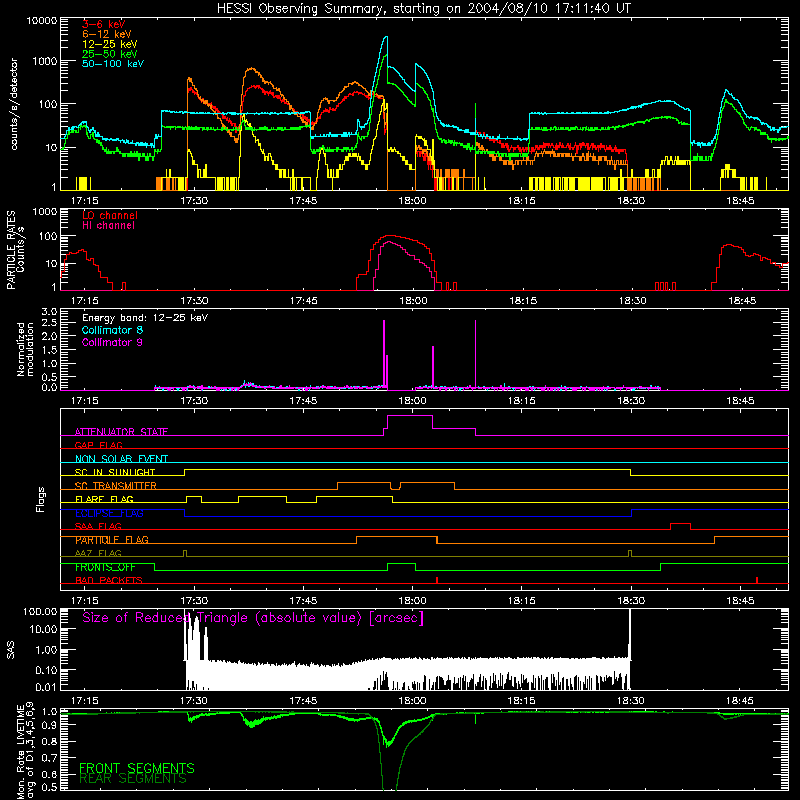800x800 pixels.
Task: Click the SC_TRANSMITTER flag label
Action: (115, 485)
